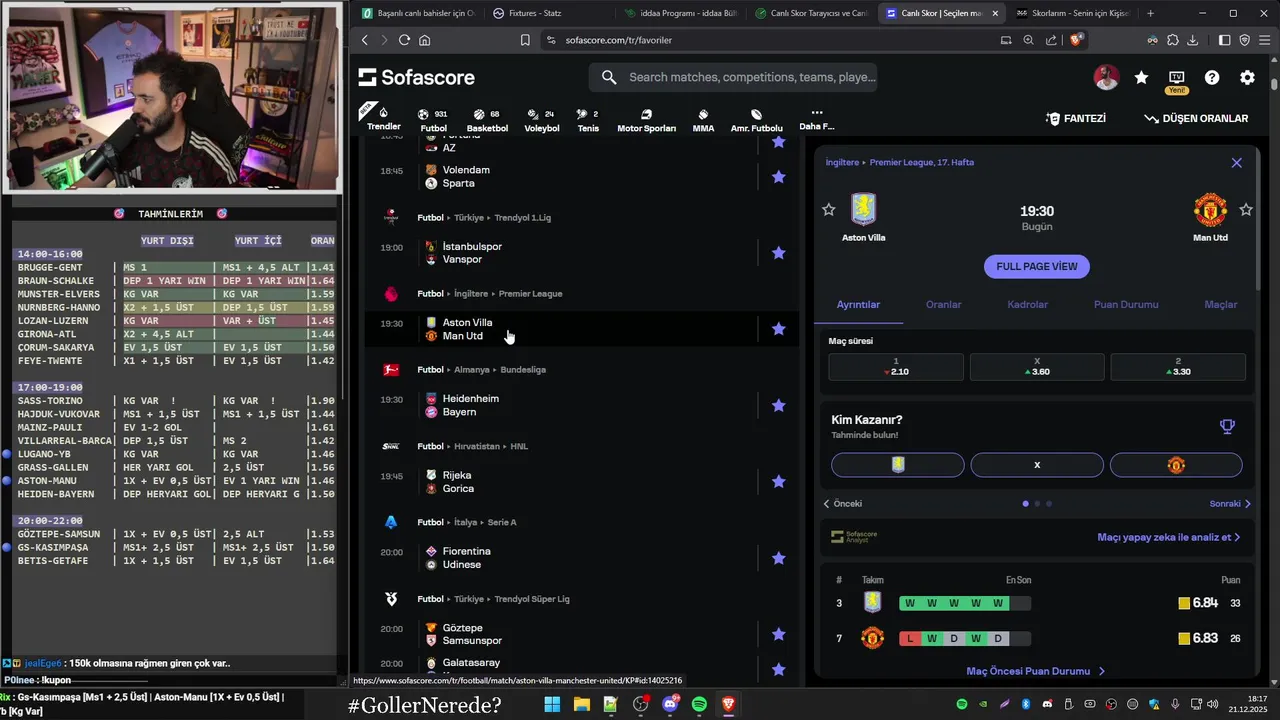Open Discord from the taskbar

click(670, 705)
